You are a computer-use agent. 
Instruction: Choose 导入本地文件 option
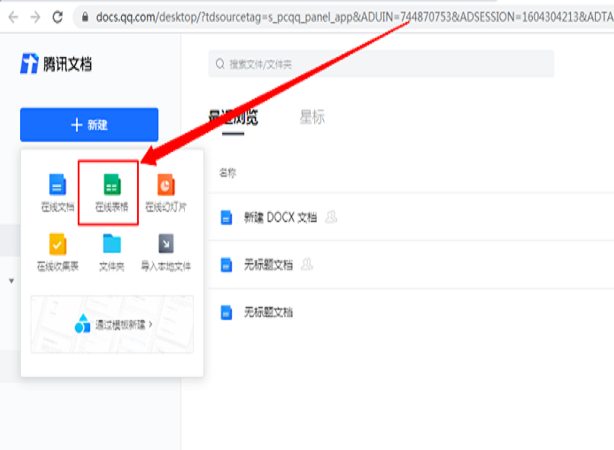[x=166, y=253]
